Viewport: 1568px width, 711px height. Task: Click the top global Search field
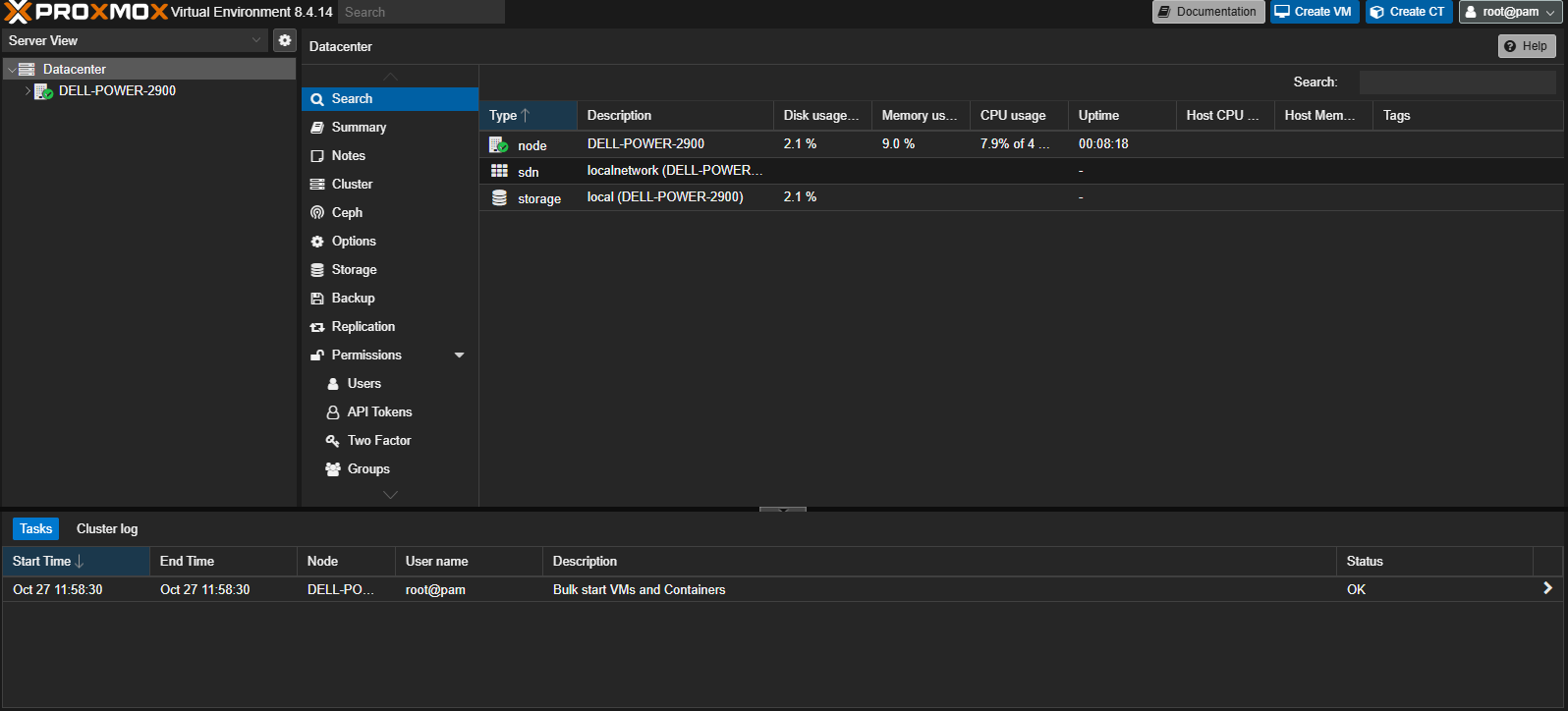pos(421,13)
